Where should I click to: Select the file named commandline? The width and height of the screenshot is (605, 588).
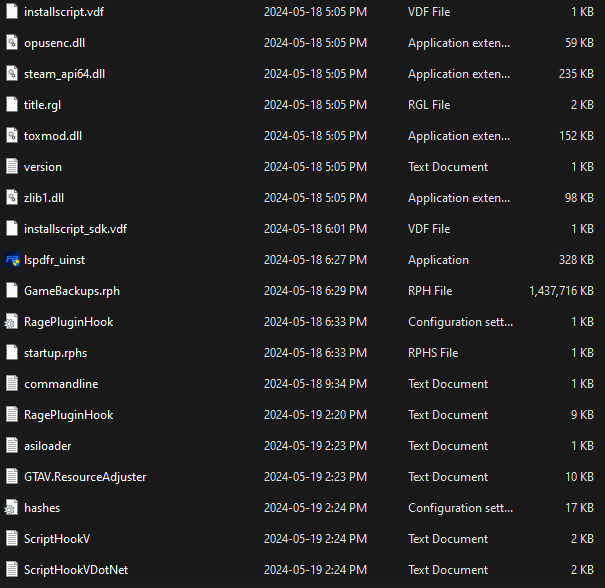pyautogui.click(x=61, y=384)
